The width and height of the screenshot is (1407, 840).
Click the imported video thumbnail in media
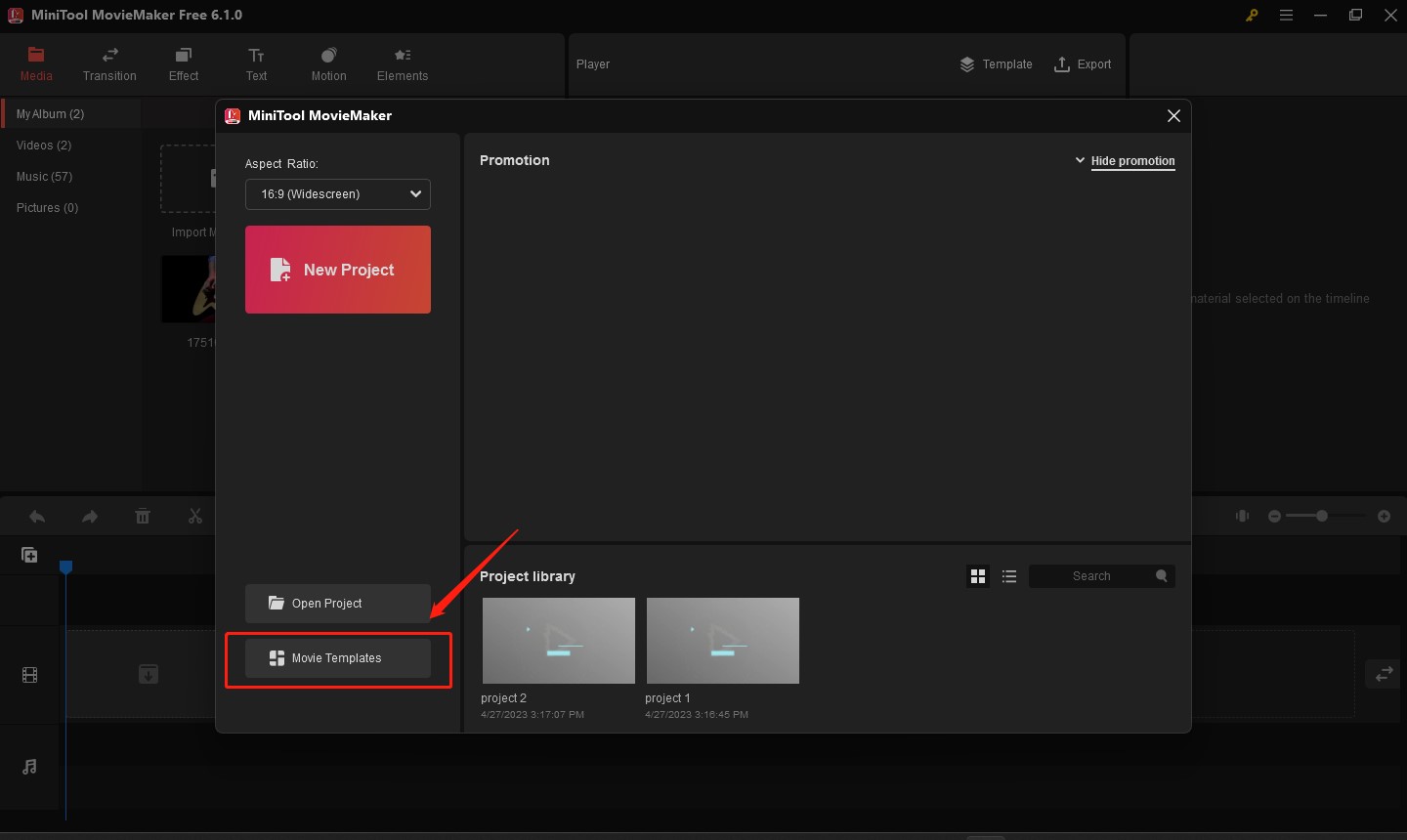[189, 289]
